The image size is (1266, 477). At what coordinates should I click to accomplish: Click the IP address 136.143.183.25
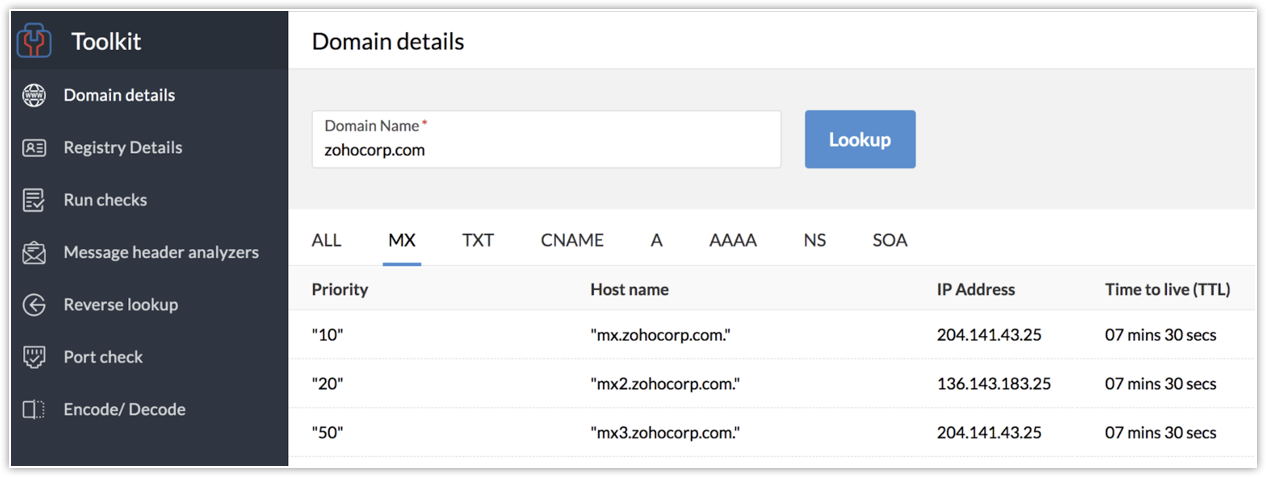[993, 384]
